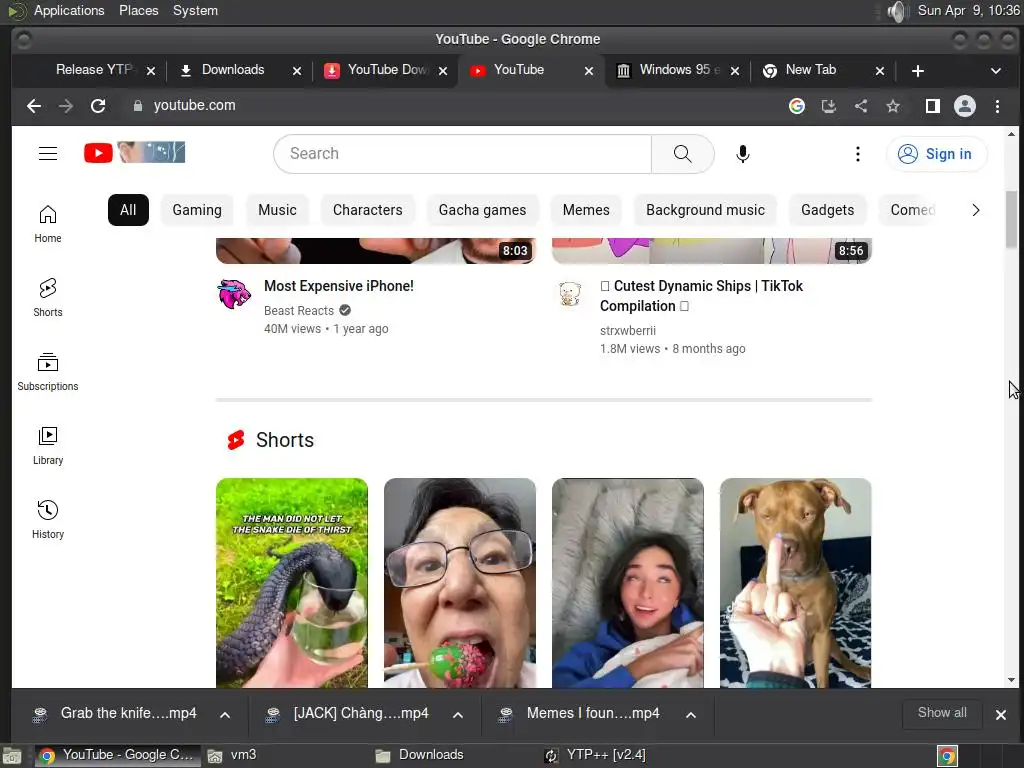Click the strxwberrii channel avatar
Screen dimensions: 1024x768
pyautogui.click(x=570, y=294)
